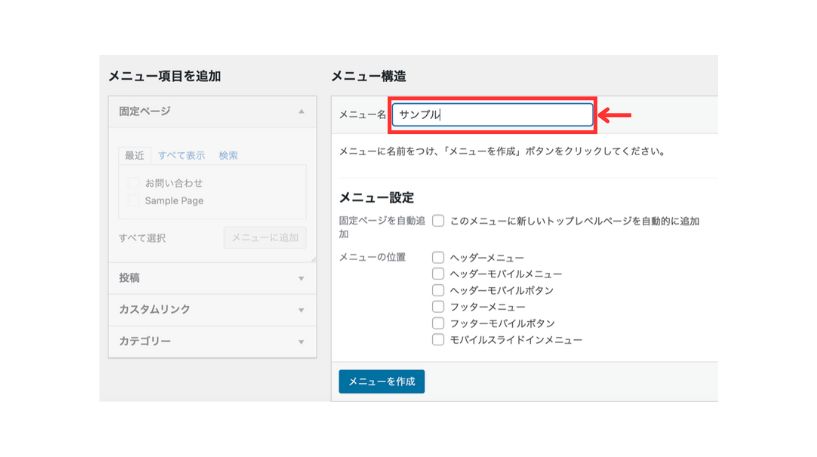Open the 検索 tab
Image resolution: width=817 pixels, height=457 pixels.
[228, 155]
